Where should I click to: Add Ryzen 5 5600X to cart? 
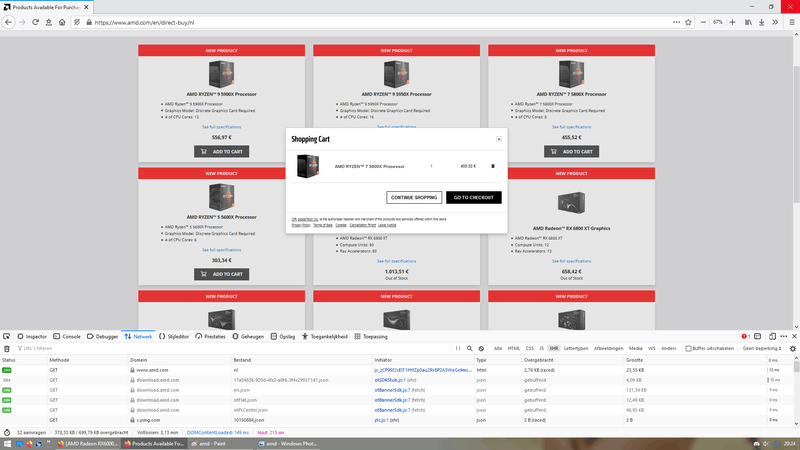click(221, 274)
